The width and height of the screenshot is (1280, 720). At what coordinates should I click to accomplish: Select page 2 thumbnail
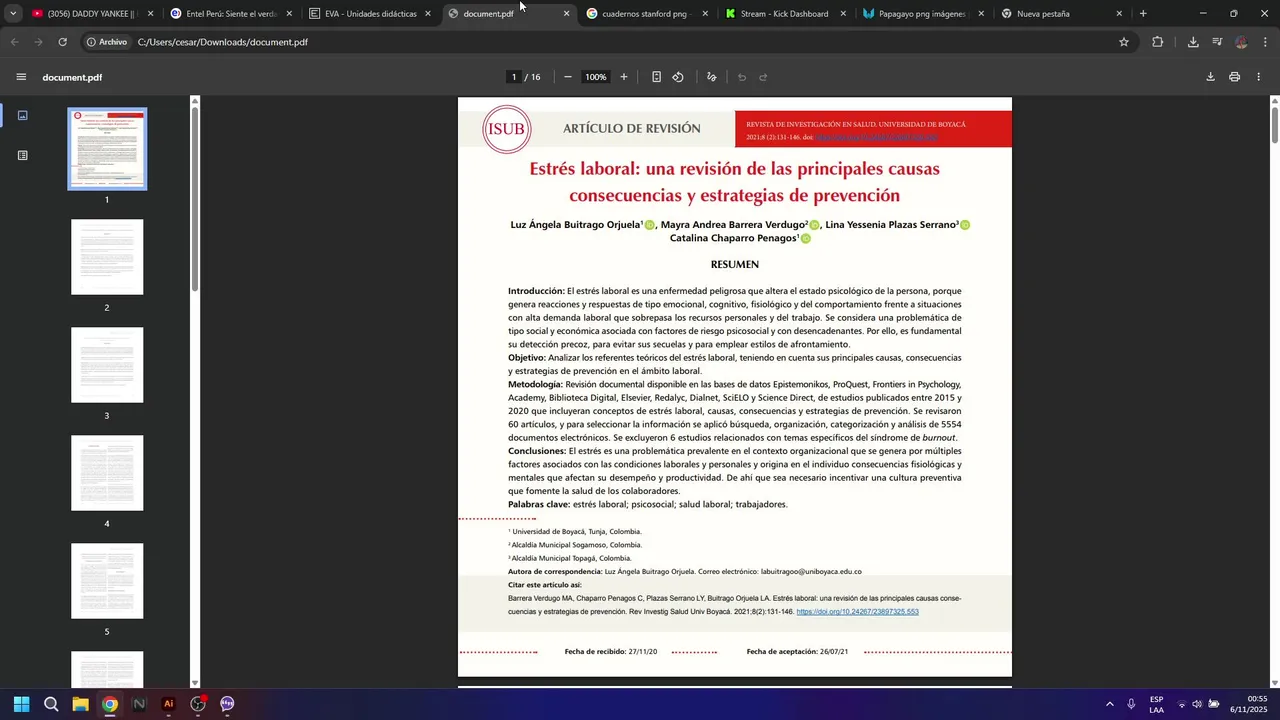coord(107,257)
